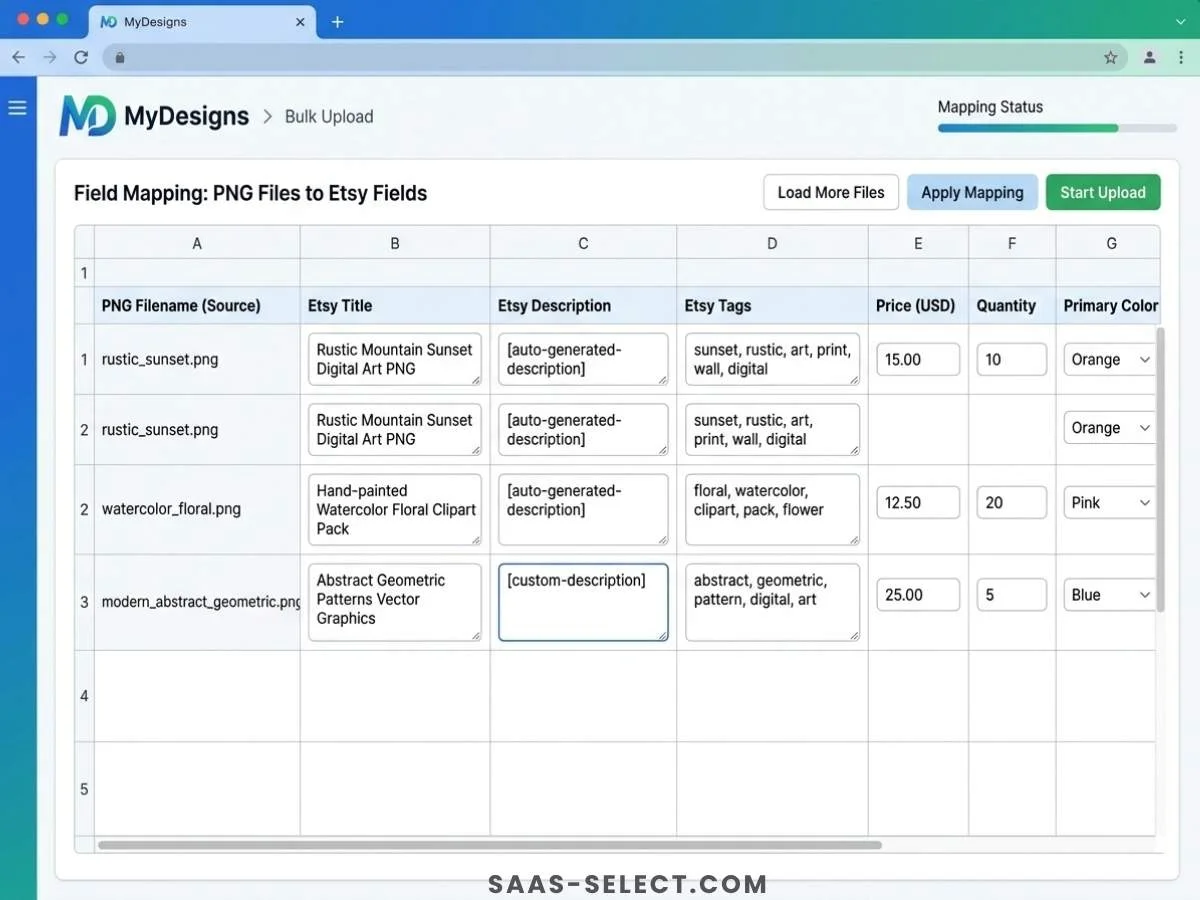Open the browser profile icon
The height and width of the screenshot is (900, 1200).
1150,58
